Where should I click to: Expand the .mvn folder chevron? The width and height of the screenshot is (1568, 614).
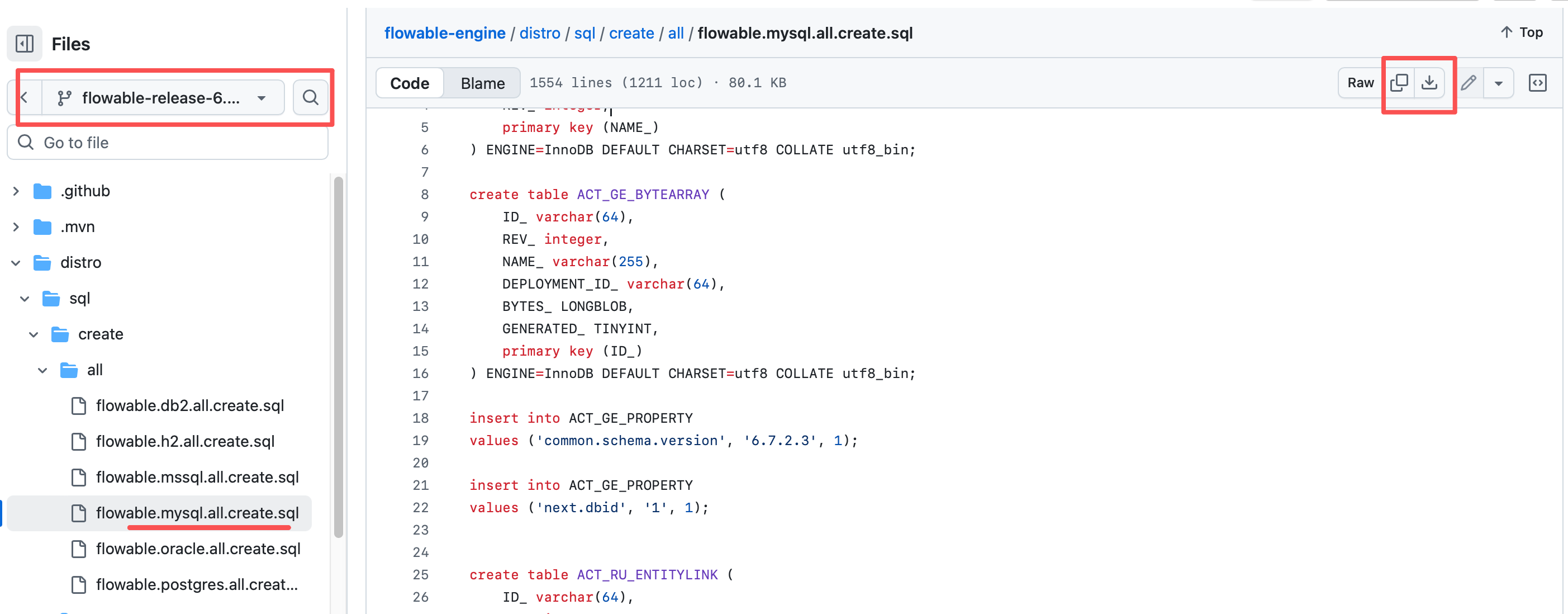[16, 227]
